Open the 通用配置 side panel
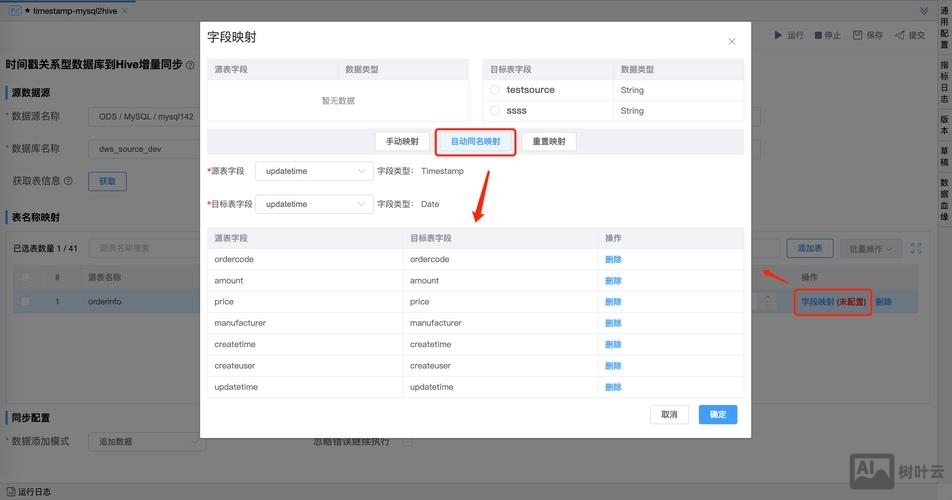This screenshot has height=500, width=952. 944,27
